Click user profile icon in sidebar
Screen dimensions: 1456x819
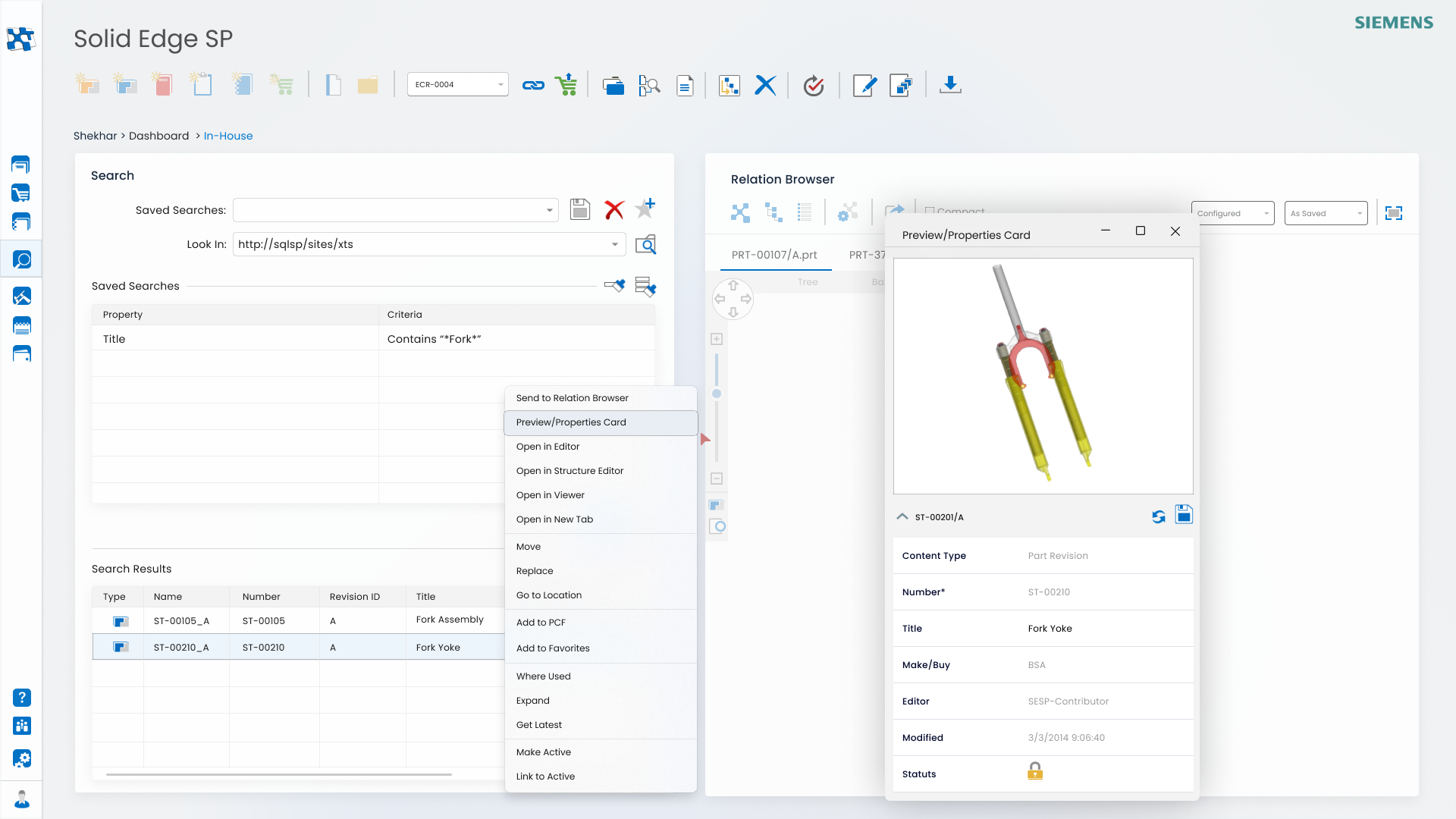[22, 799]
